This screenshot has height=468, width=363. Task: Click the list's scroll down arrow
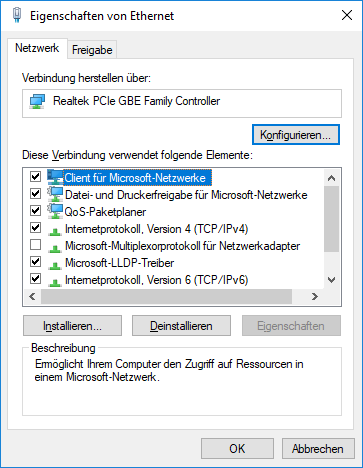pos(331,280)
